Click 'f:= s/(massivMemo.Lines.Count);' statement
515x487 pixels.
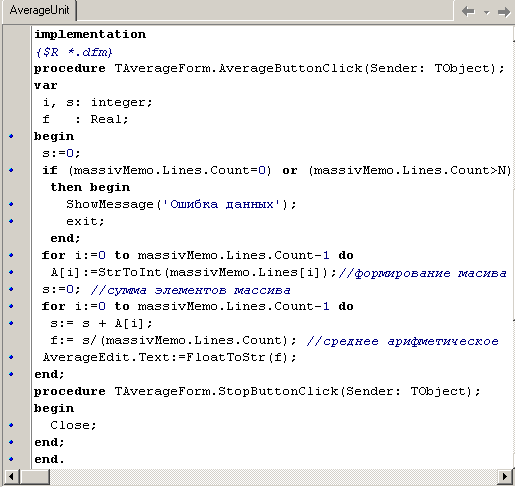click(x=173, y=340)
